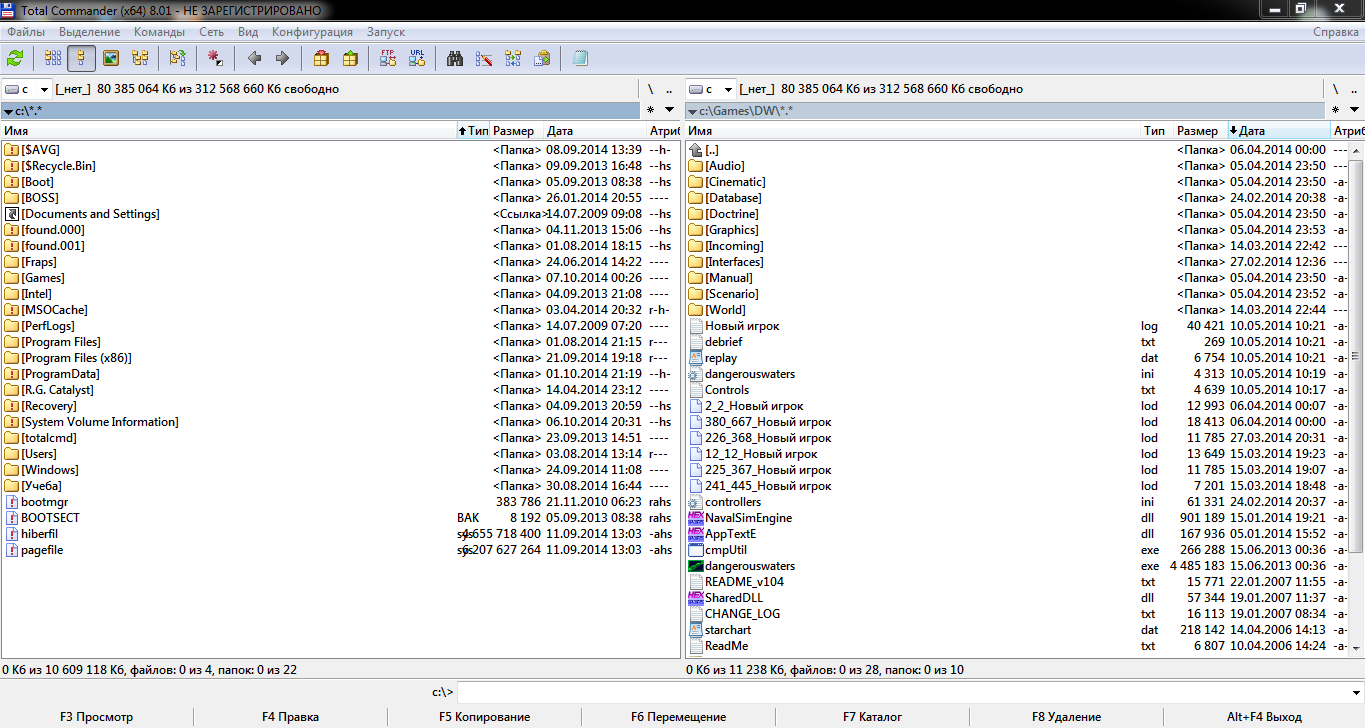Click the pack files archive icon
The image size is (1365, 728).
321,59
